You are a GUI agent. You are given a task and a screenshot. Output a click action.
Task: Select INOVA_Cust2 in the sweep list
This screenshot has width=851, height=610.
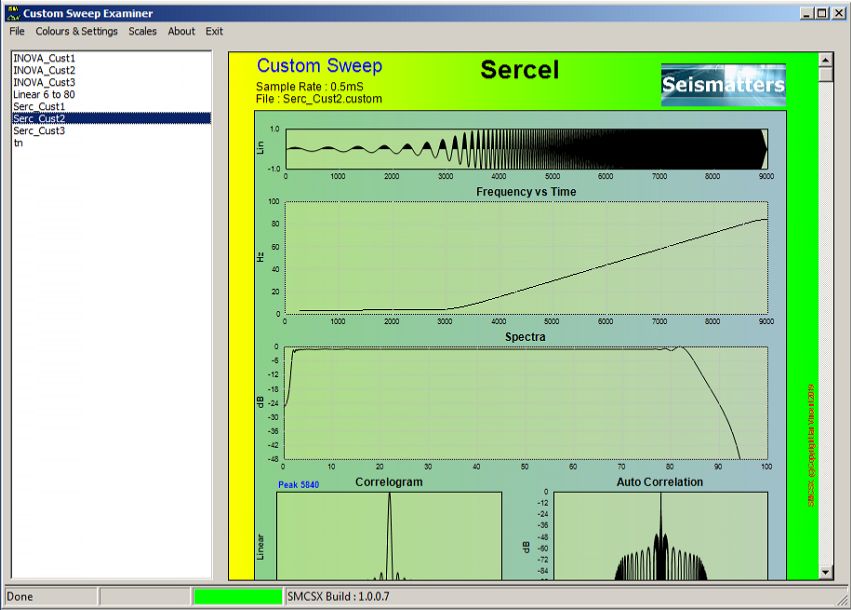[111, 70]
